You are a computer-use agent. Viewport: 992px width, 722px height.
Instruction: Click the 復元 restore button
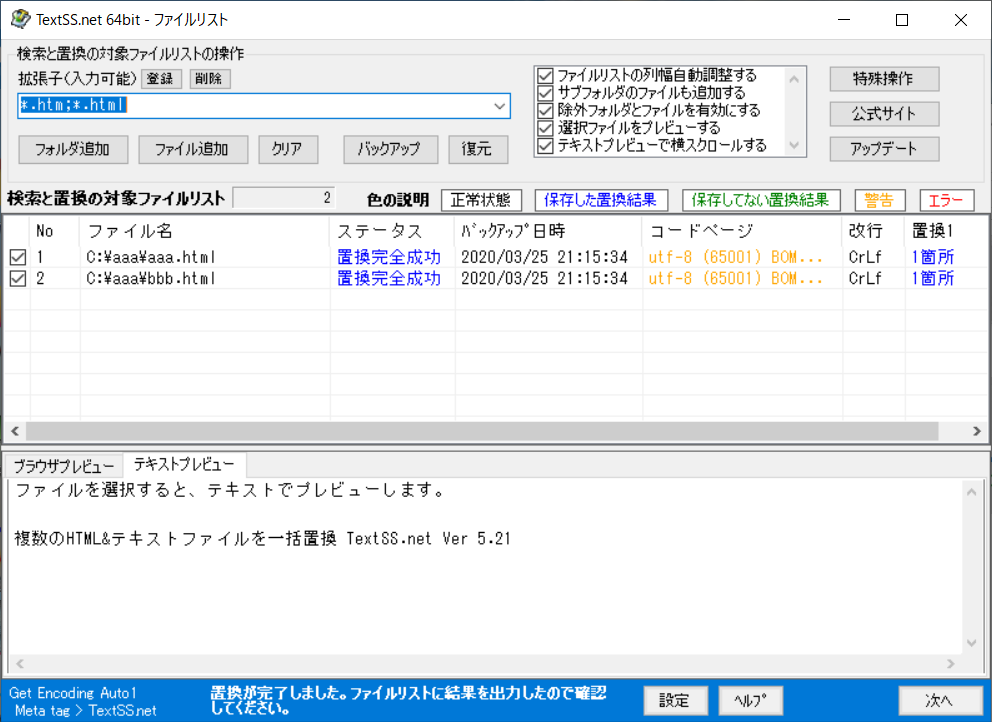click(x=477, y=149)
